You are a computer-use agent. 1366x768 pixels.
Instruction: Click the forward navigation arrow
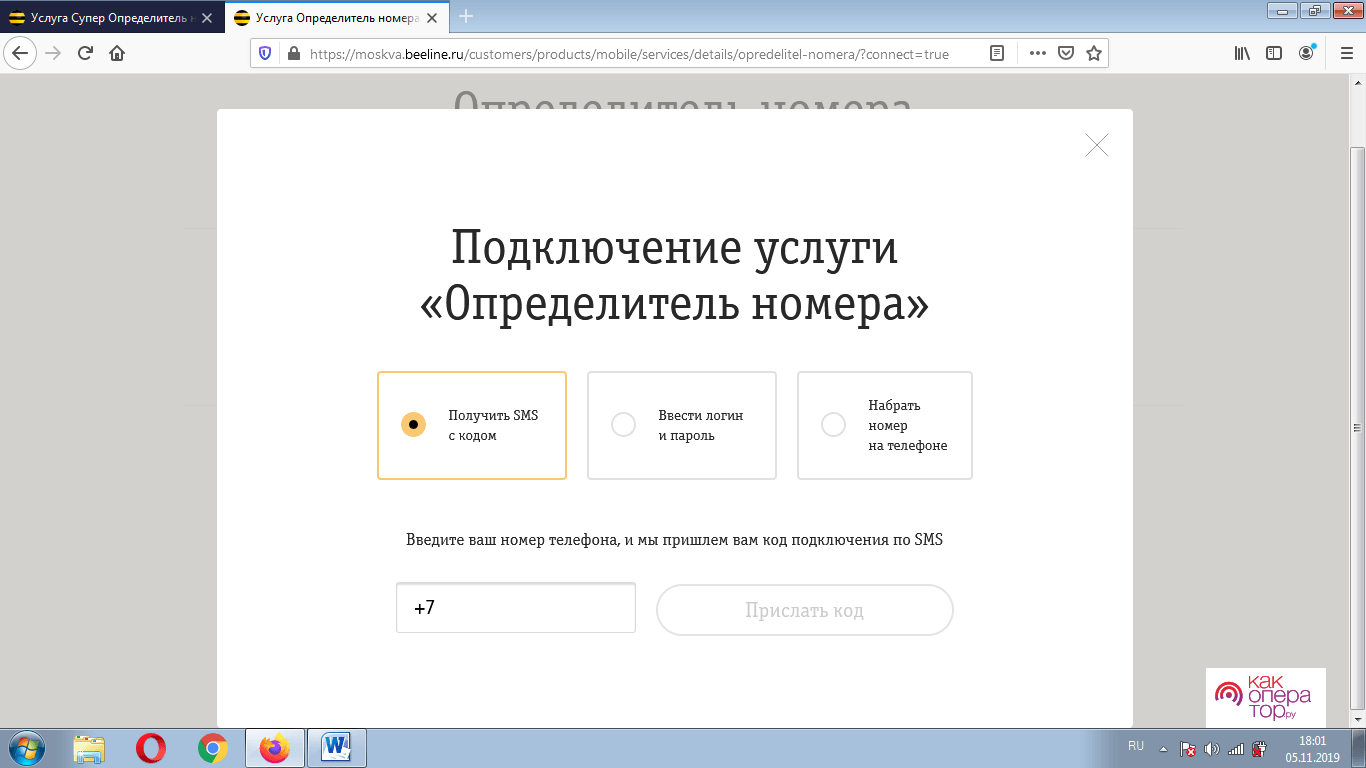point(53,53)
